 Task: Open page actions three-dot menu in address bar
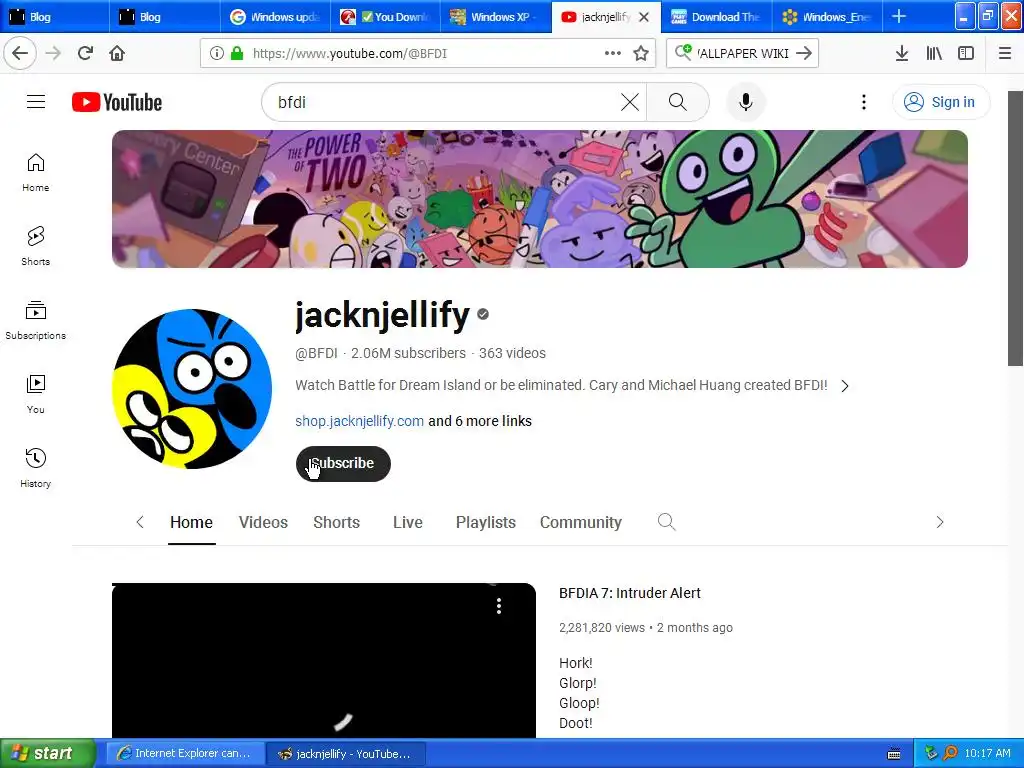(613, 53)
